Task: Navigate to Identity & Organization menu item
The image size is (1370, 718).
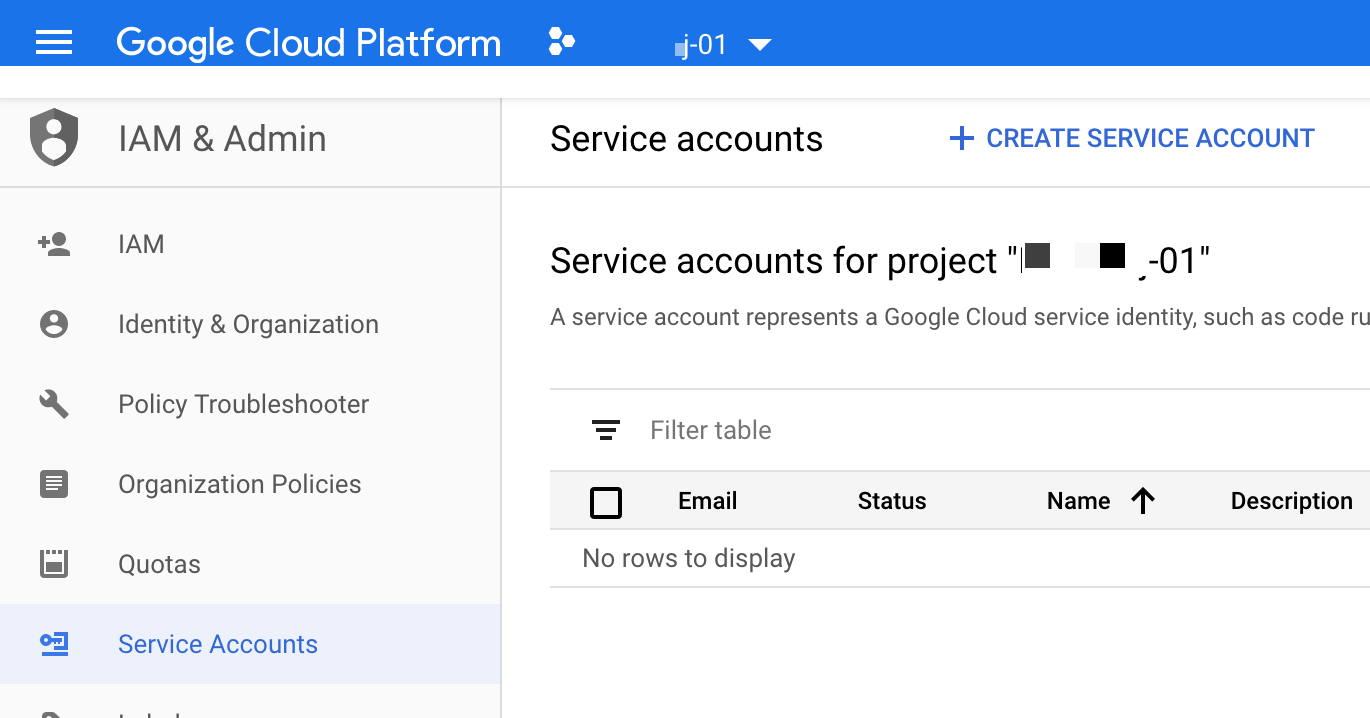Action: pos(248,323)
